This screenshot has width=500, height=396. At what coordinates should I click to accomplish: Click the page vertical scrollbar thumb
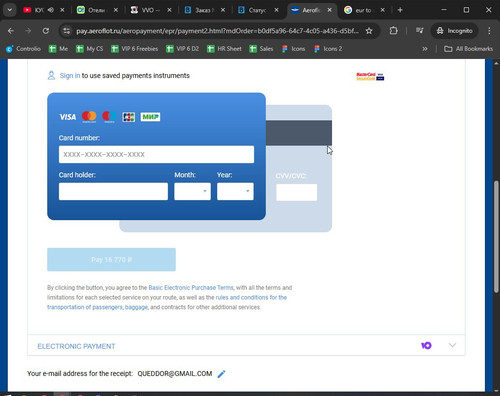pyautogui.click(x=496, y=237)
